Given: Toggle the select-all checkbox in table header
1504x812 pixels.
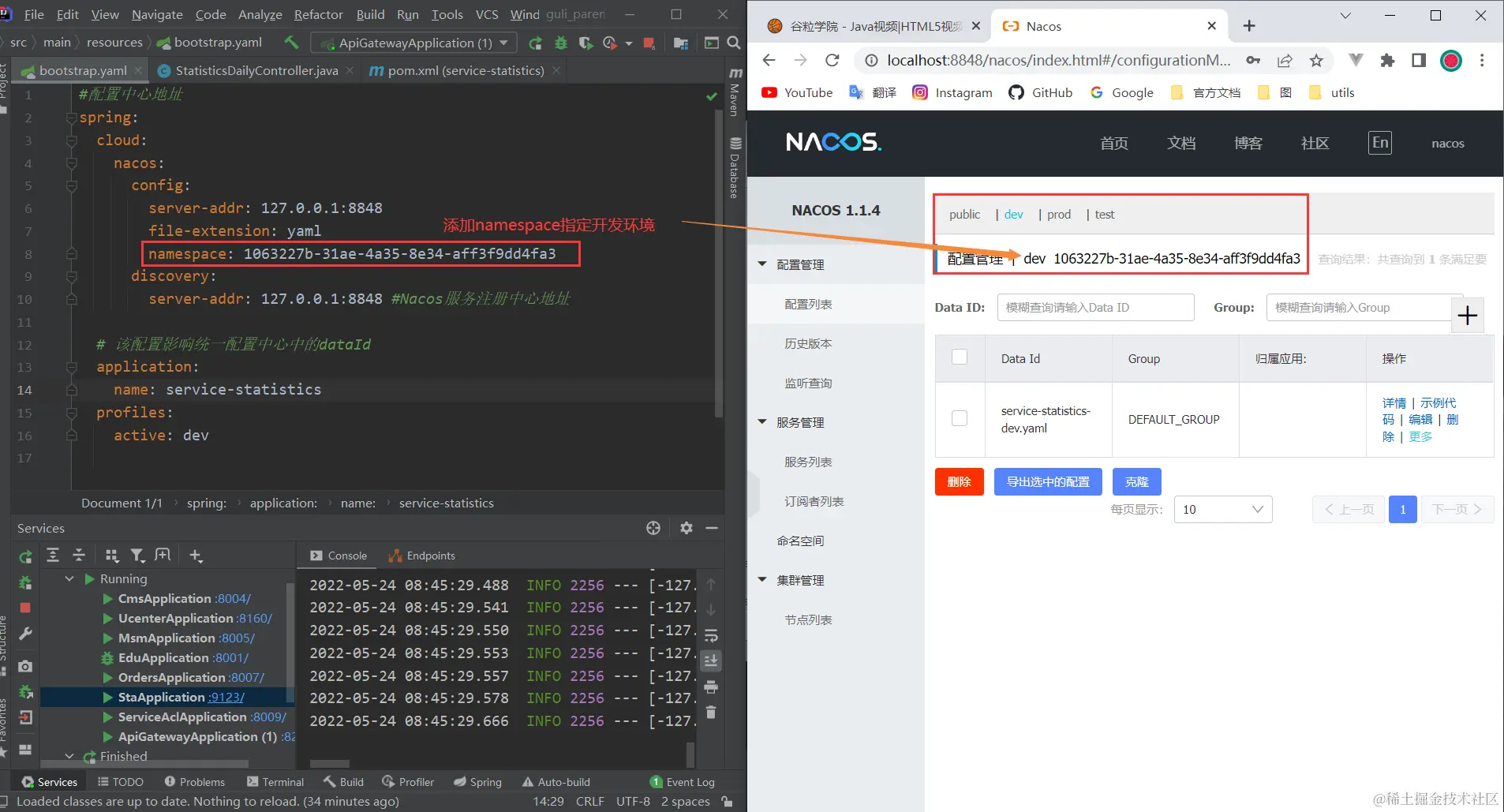Looking at the screenshot, I should coord(960,357).
